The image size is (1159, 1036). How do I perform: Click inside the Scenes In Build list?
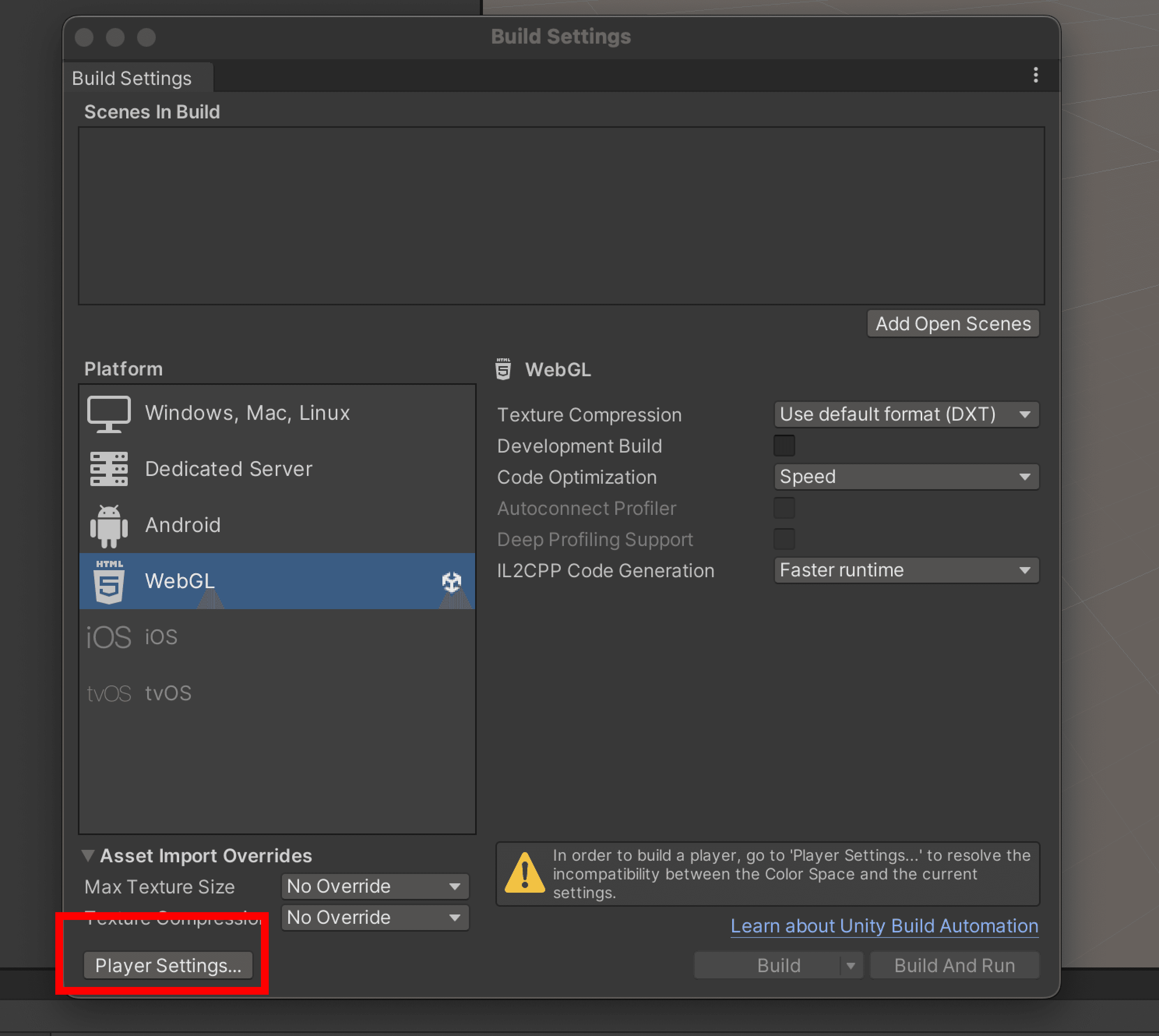(561, 216)
